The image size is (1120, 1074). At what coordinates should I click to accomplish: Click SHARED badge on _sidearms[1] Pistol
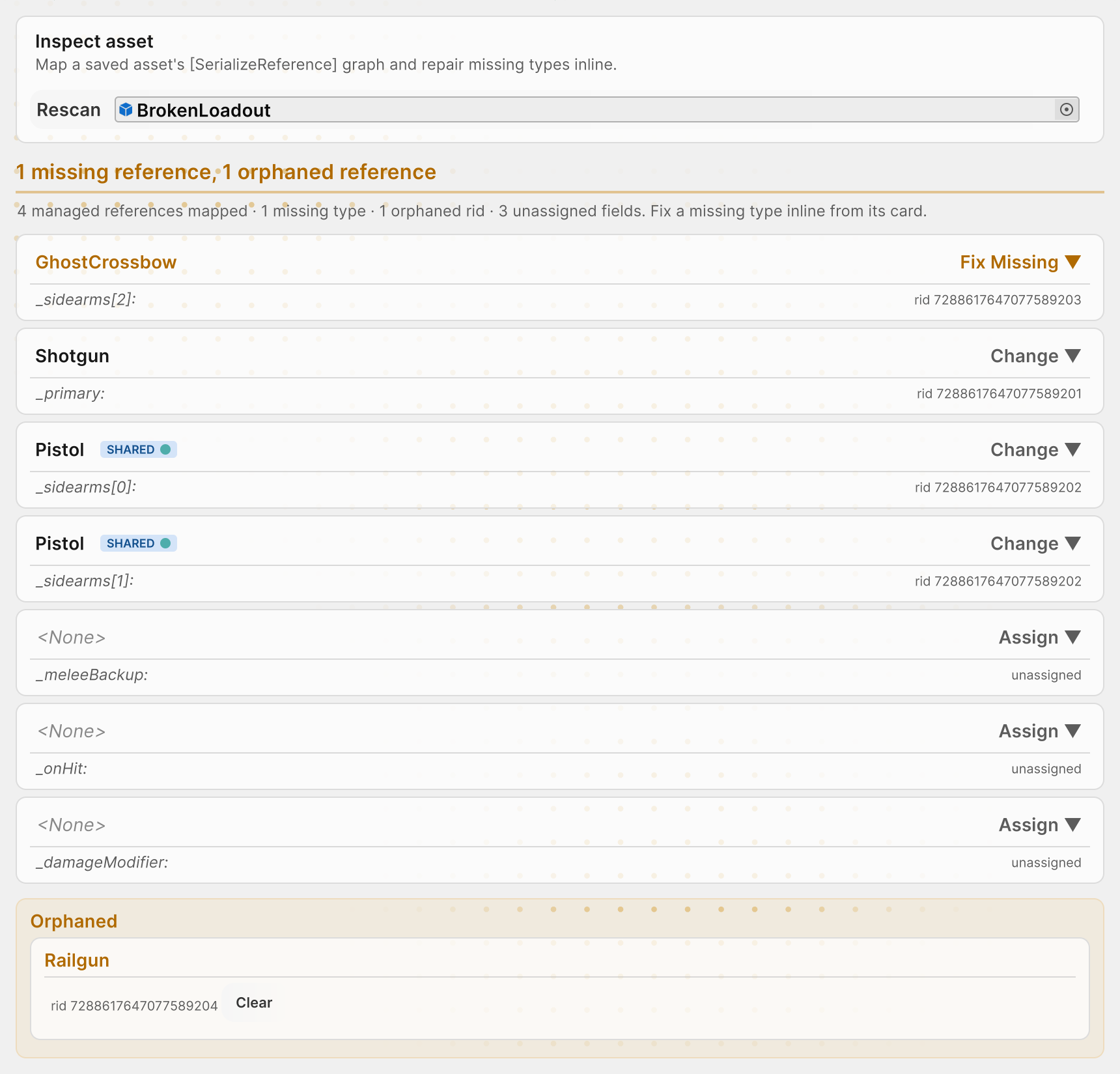click(139, 543)
